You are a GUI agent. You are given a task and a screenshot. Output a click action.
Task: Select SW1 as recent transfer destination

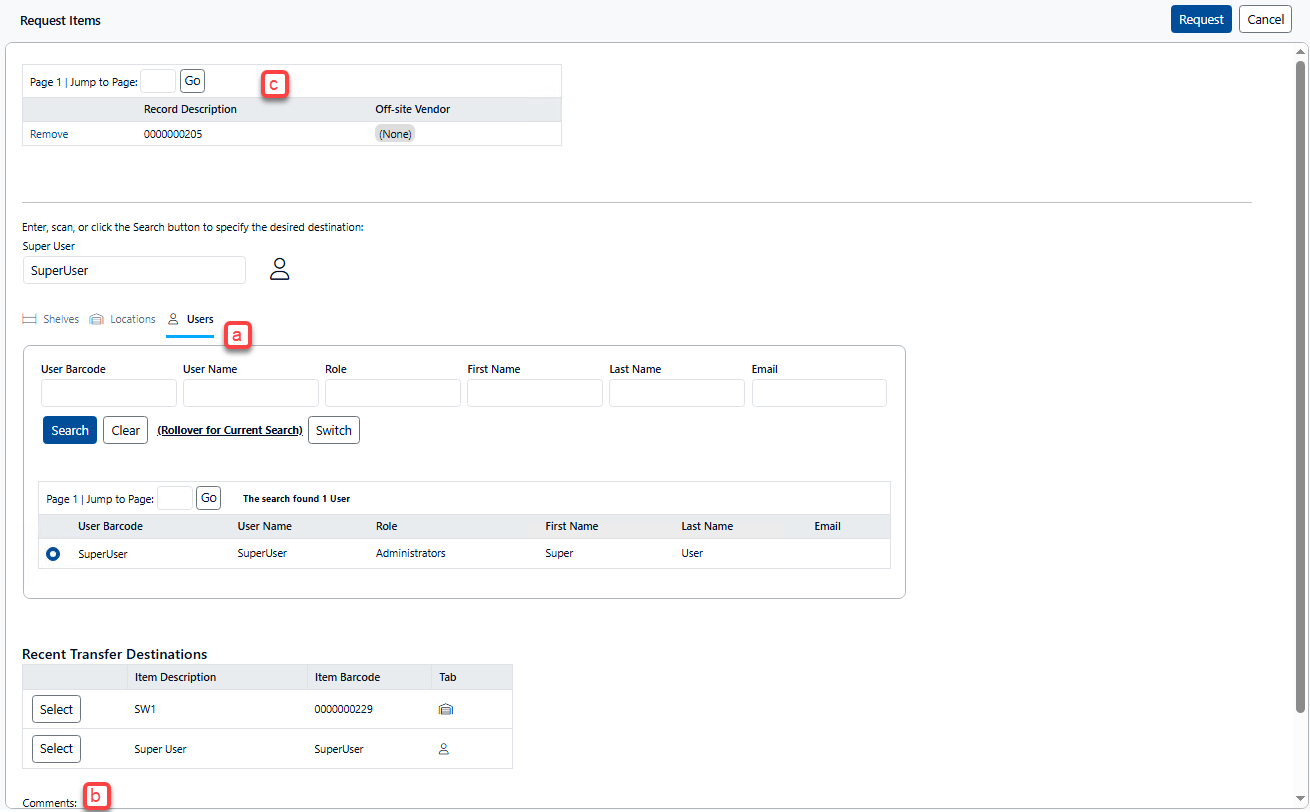click(56, 709)
